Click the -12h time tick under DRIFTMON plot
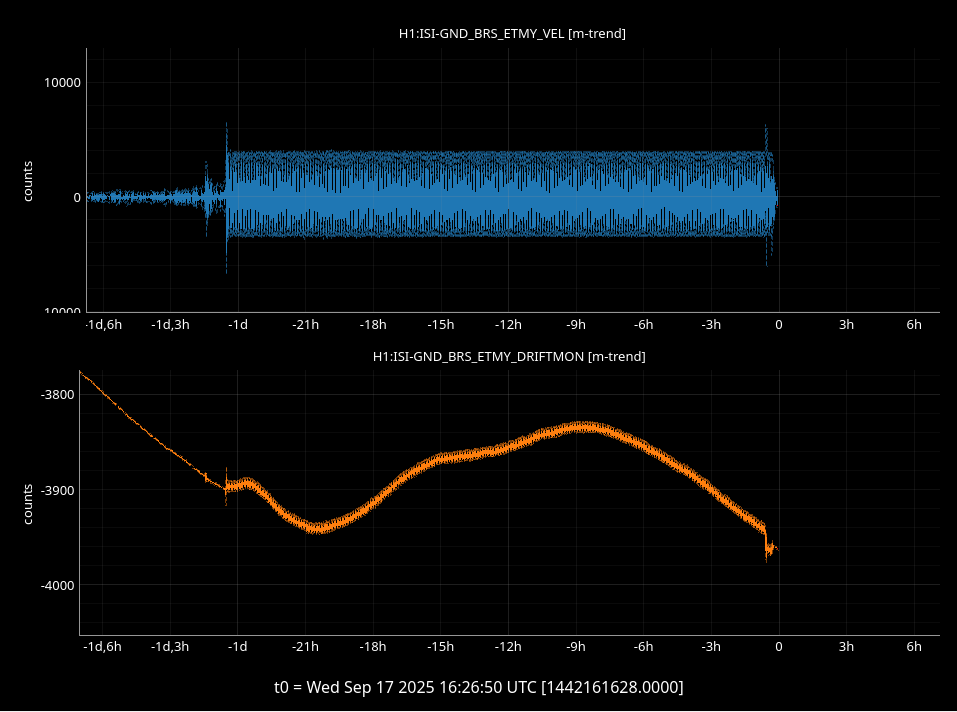 coord(508,647)
